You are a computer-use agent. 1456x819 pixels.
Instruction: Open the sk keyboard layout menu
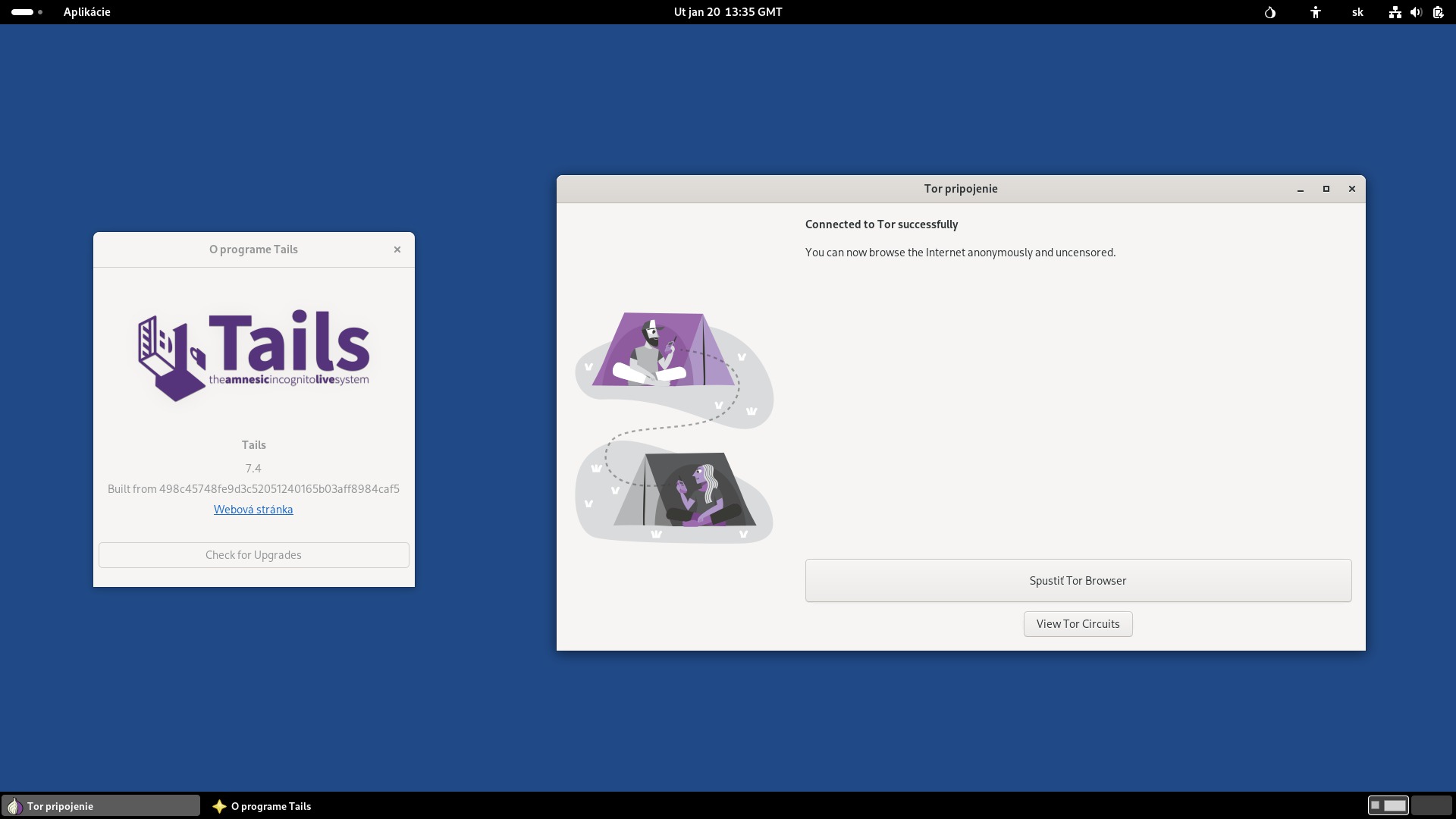tap(1357, 12)
